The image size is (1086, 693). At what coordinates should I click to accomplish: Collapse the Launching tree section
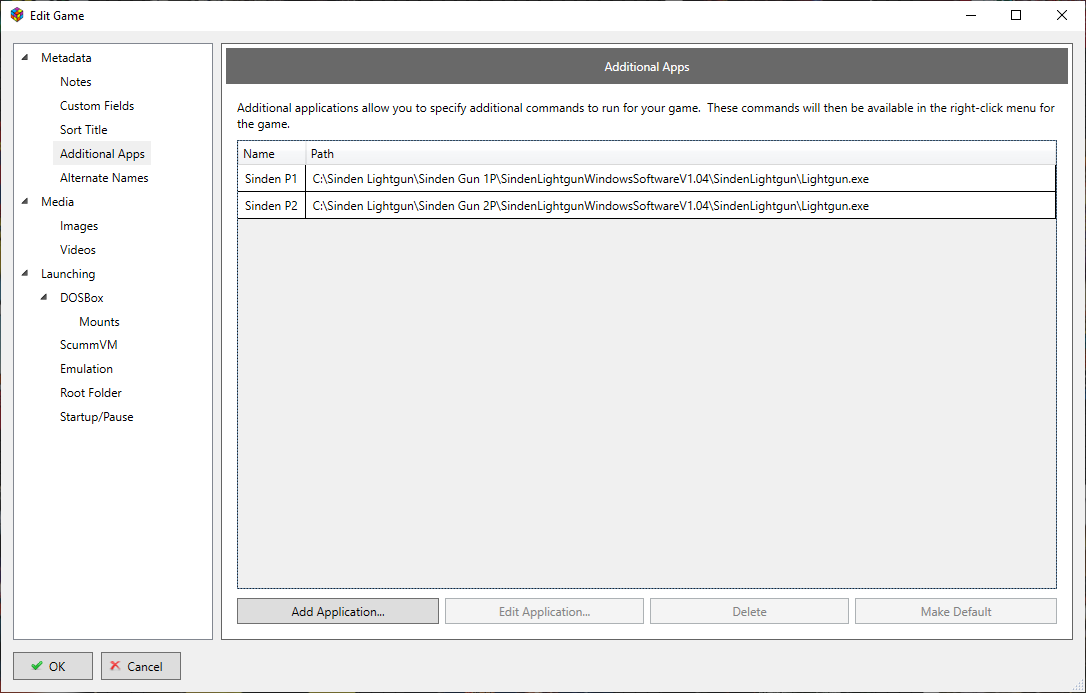click(x=25, y=273)
